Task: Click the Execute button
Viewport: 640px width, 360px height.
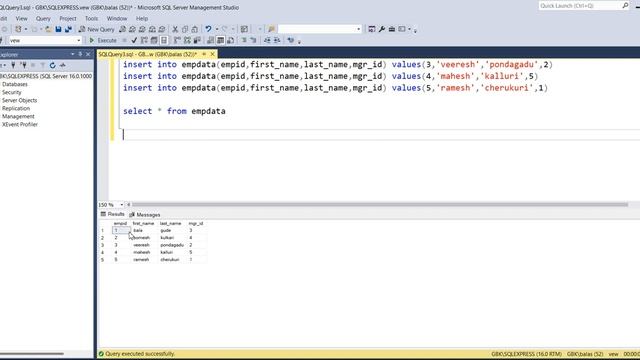Action: 103,40
